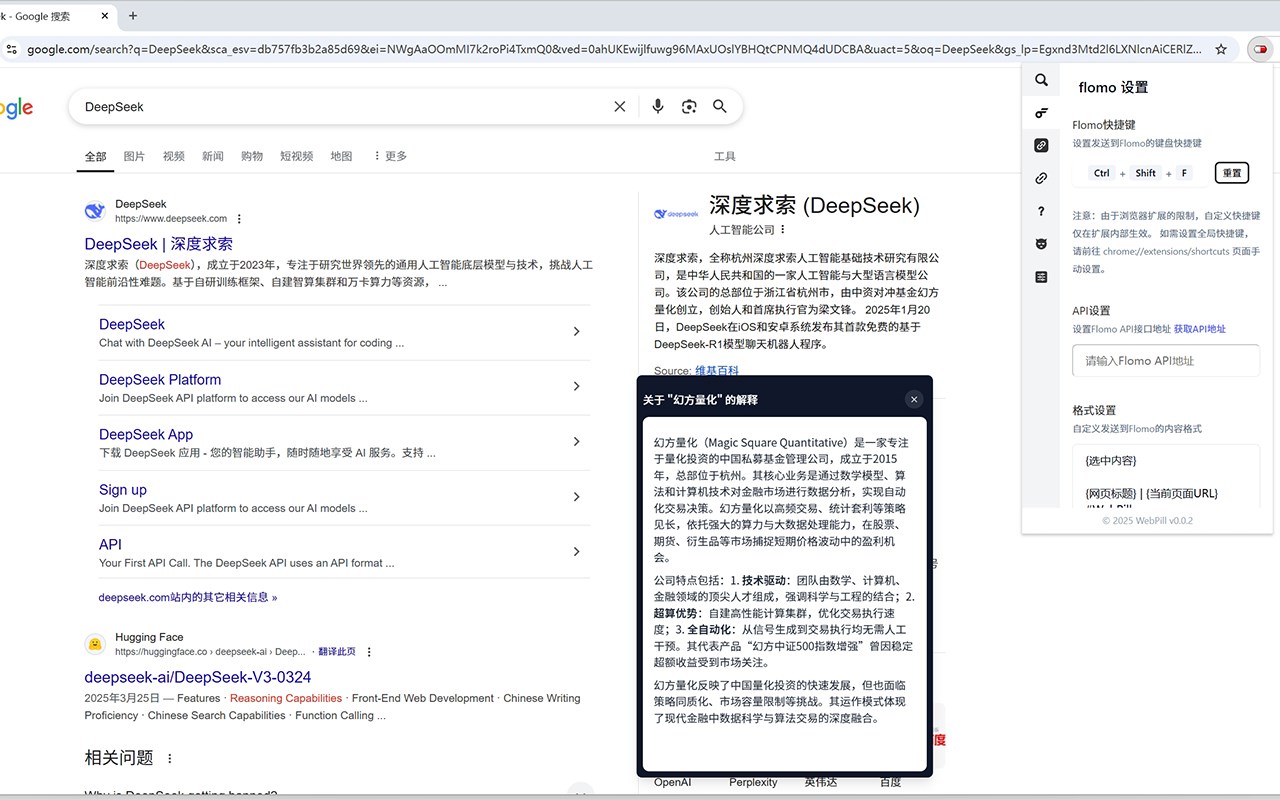
Task: Switch to the 购物 tab
Action: [252, 156]
